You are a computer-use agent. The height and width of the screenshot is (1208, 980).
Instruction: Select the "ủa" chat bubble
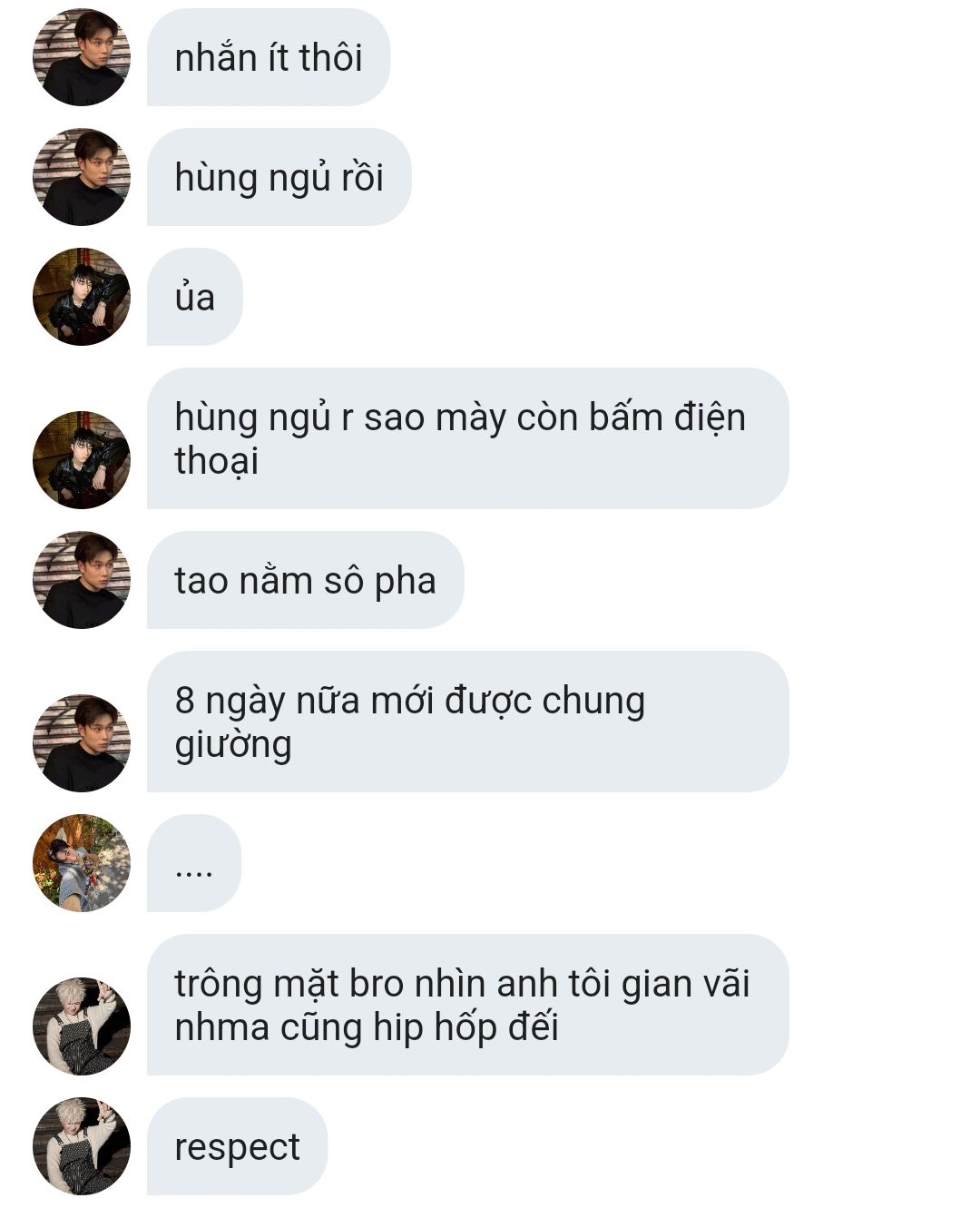[195, 297]
